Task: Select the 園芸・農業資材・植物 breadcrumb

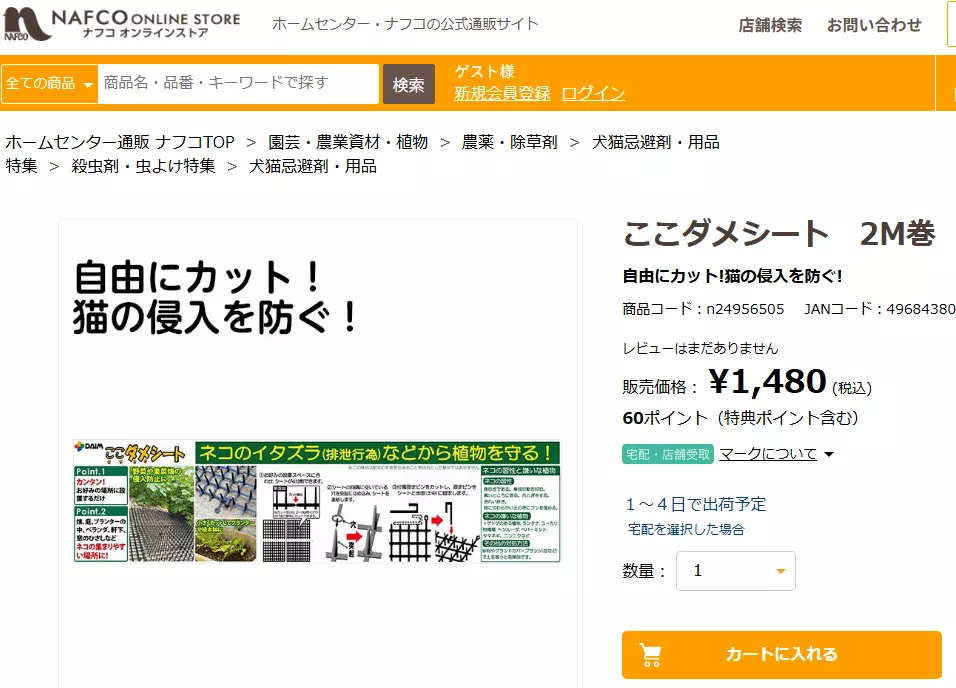Action: [348, 142]
